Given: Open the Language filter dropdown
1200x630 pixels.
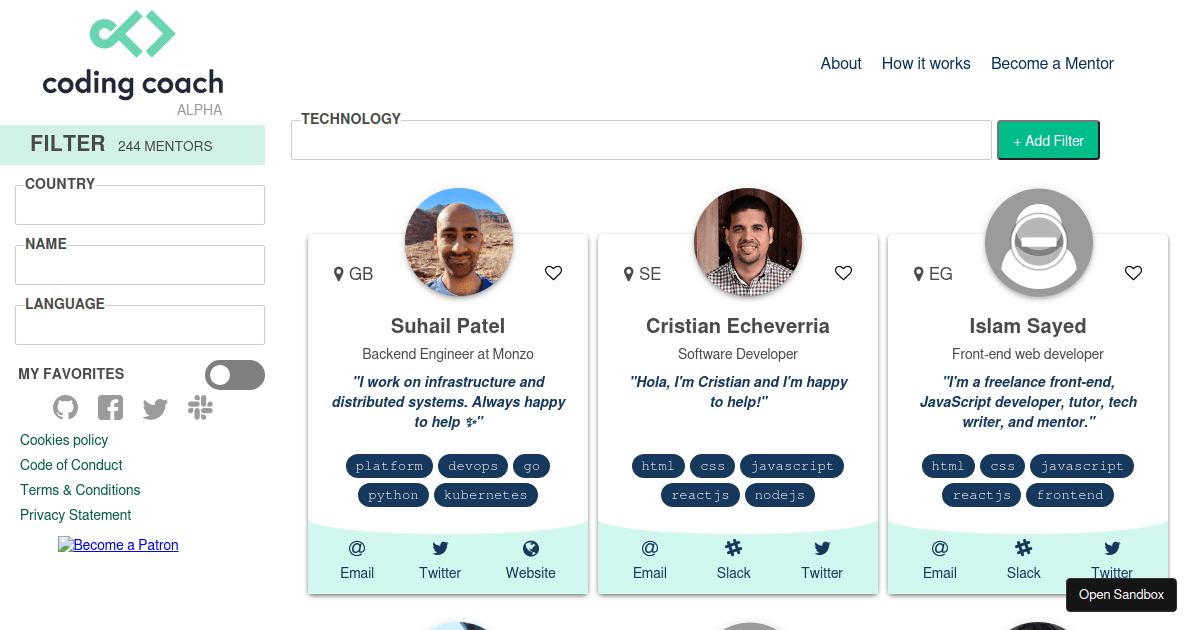Looking at the screenshot, I should point(140,325).
